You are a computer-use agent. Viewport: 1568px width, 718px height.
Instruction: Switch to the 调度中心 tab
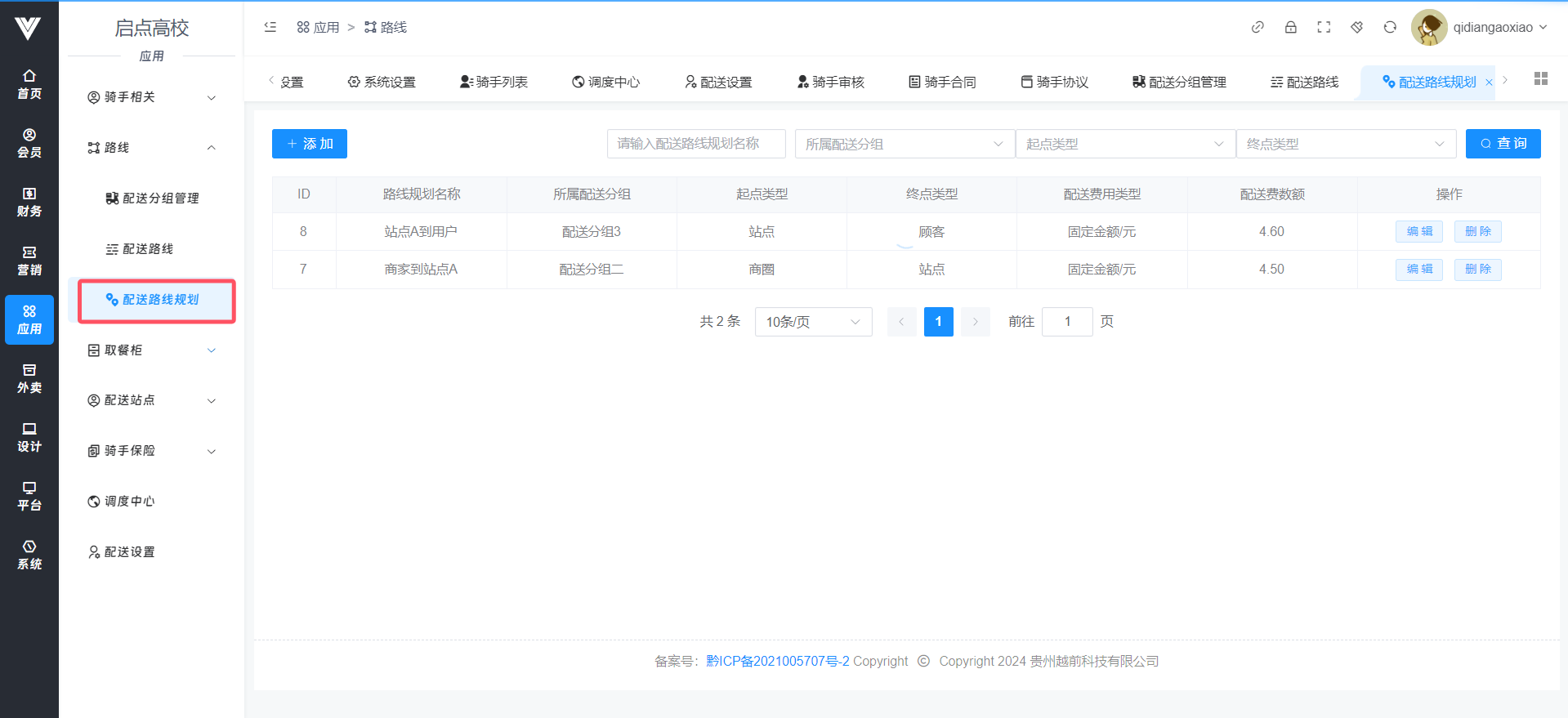[606, 82]
